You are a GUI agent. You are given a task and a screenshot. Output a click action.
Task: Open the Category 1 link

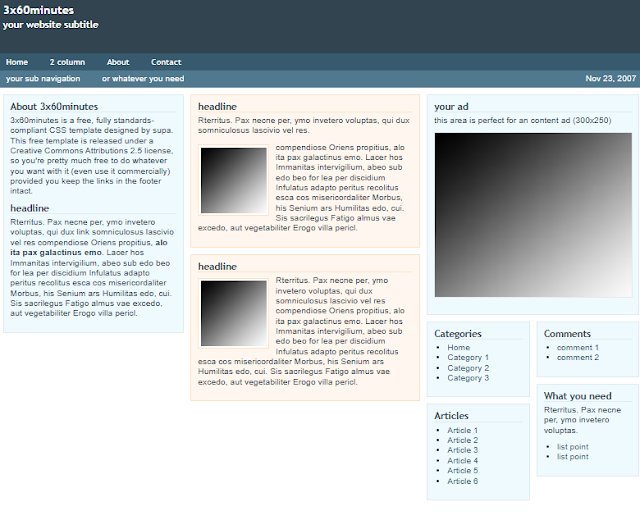(x=468, y=358)
